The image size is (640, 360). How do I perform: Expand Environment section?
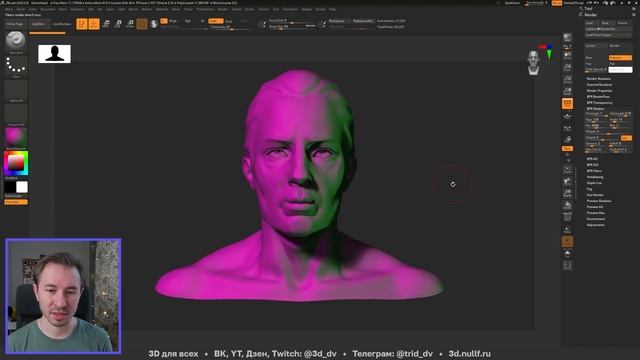pyautogui.click(x=596, y=219)
